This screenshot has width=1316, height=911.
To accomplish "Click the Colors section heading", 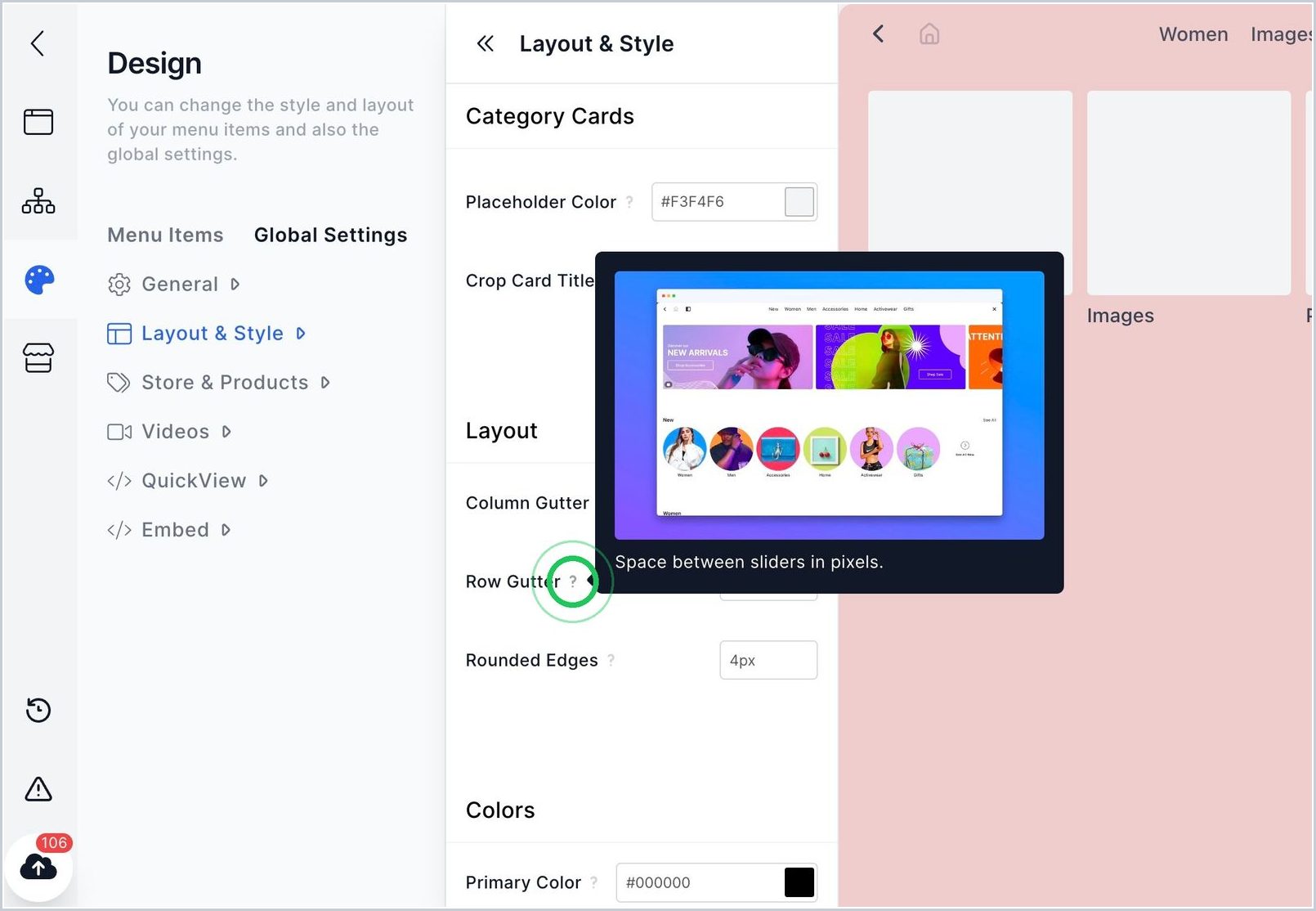I will (500, 810).
